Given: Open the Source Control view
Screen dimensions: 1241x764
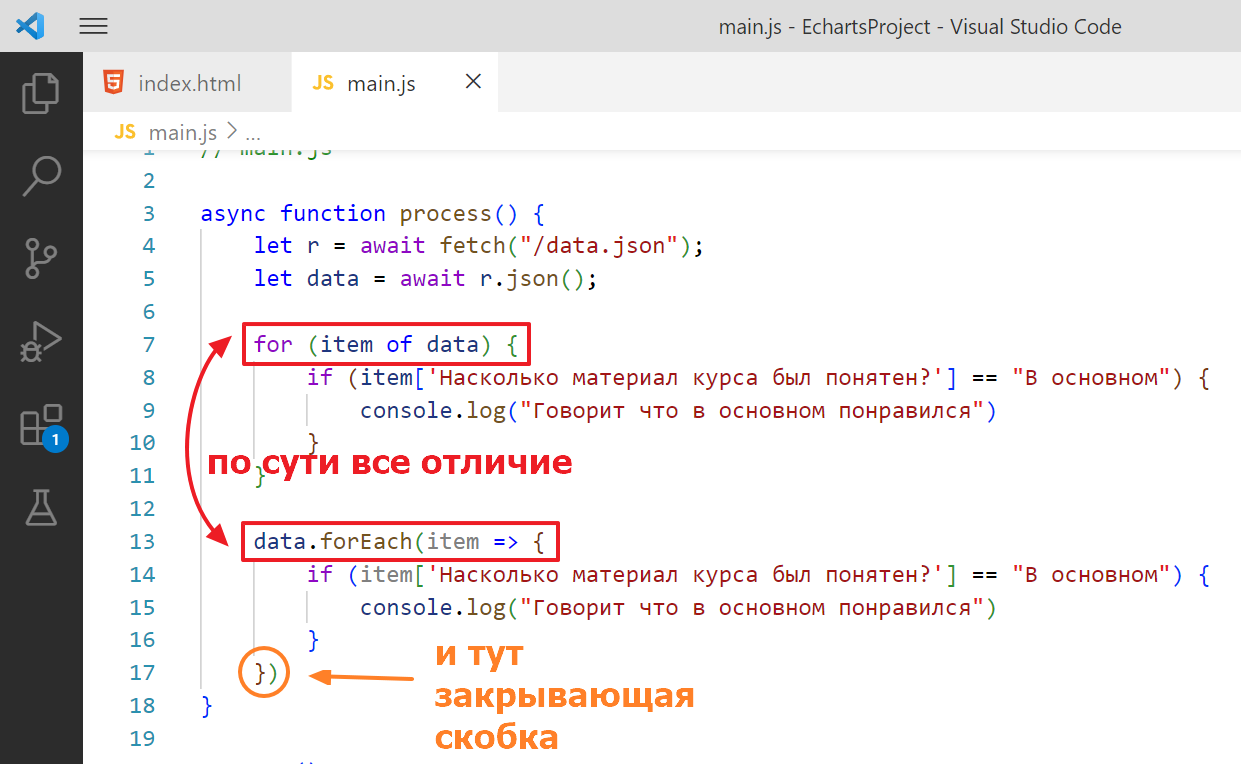Looking at the screenshot, I should tap(40, 259).
